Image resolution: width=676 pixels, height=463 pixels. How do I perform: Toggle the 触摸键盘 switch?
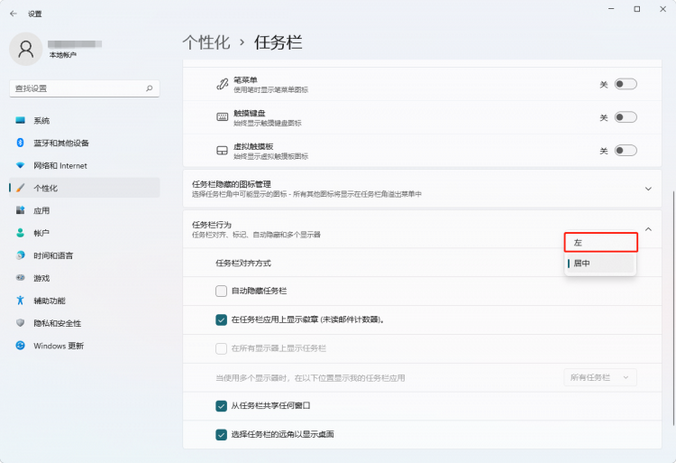(626, 117)
